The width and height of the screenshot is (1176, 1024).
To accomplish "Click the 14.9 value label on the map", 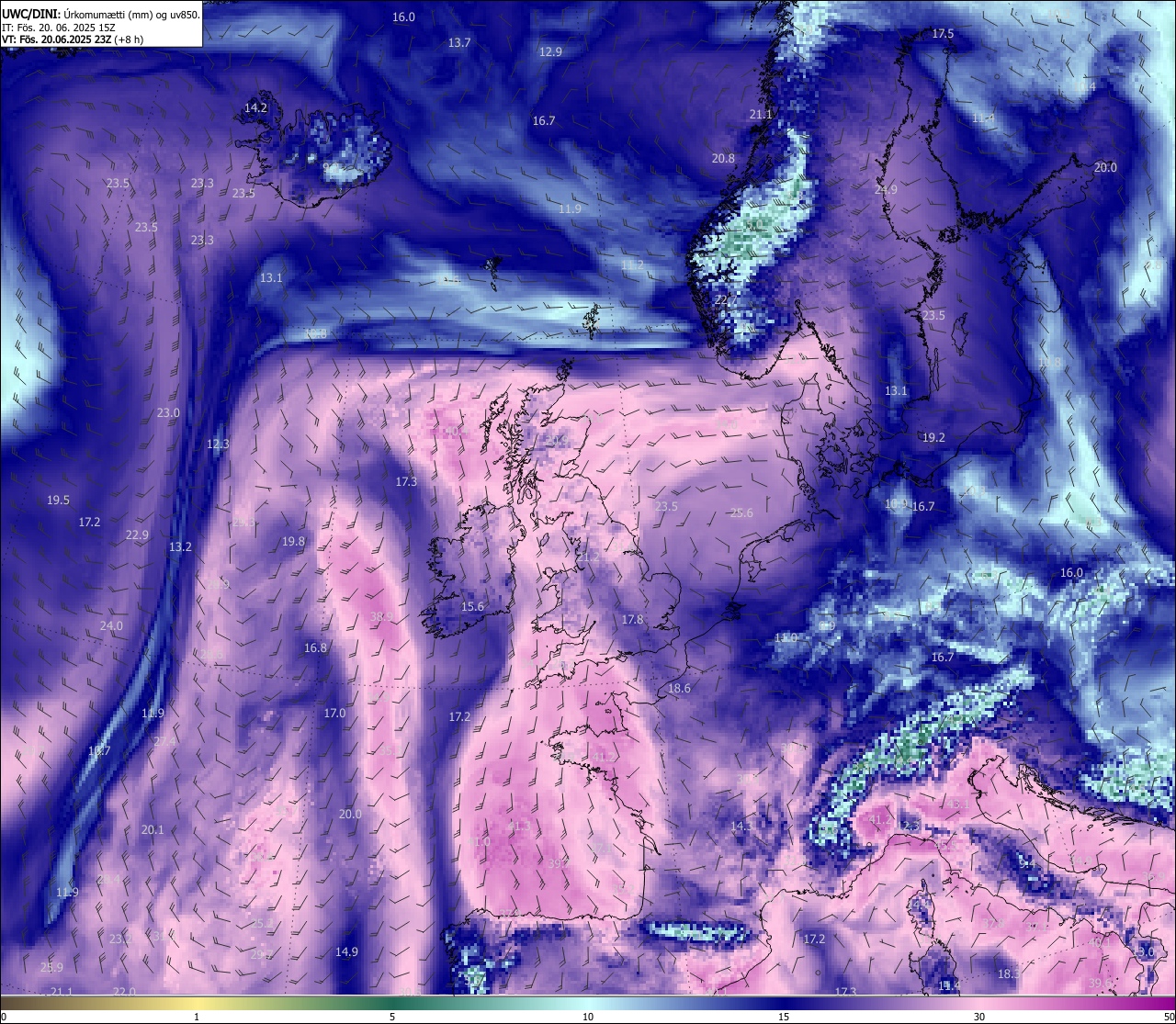I will coord(346,952).
